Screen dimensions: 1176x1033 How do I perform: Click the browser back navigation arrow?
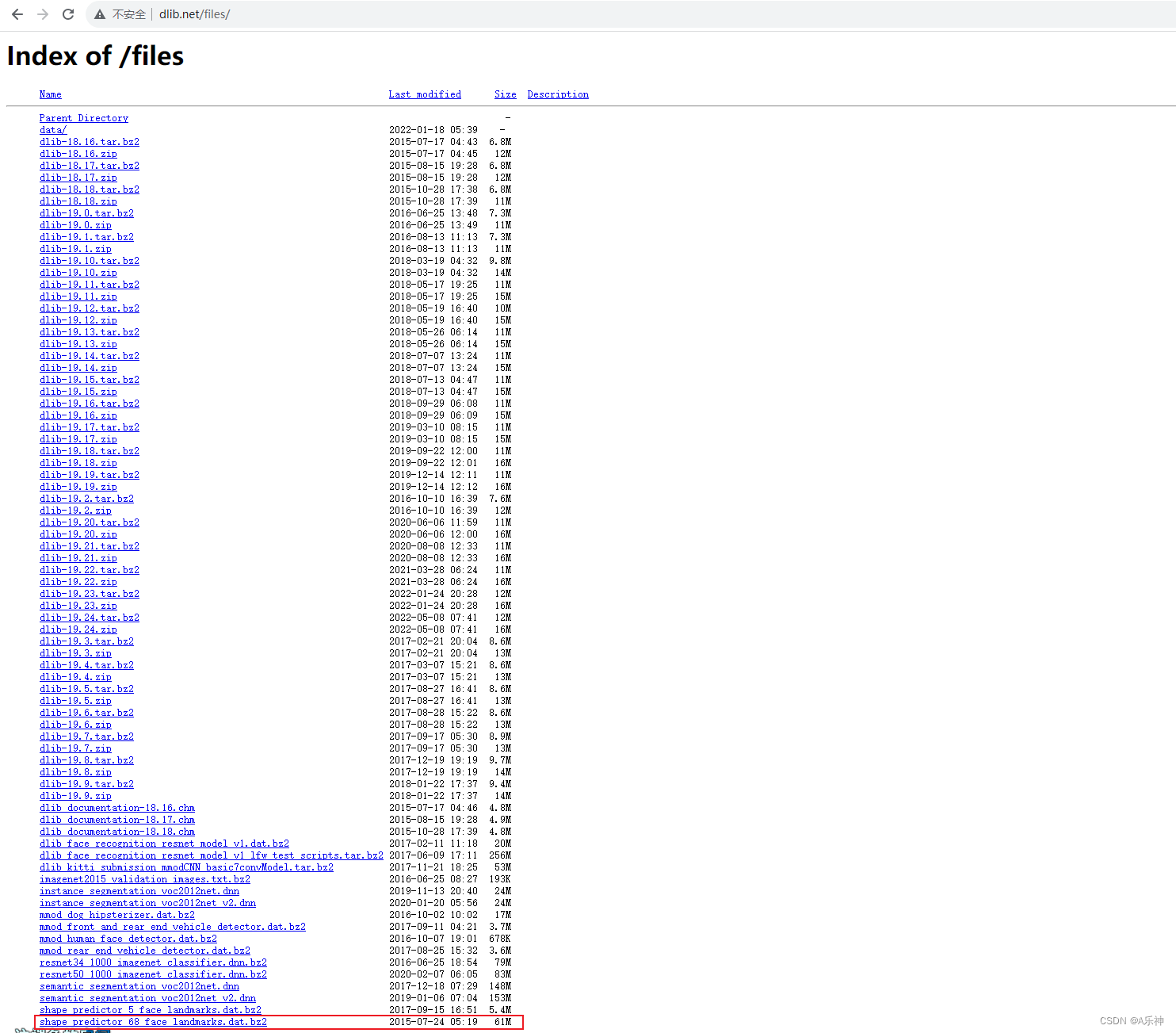(x=17, y=13)
